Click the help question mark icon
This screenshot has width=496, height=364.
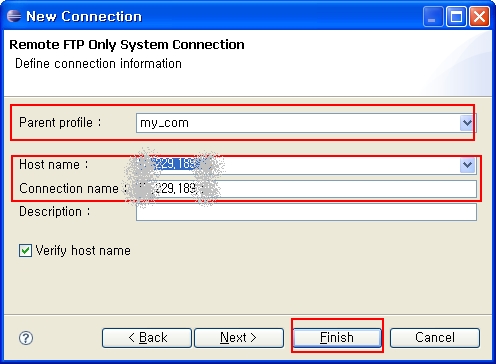(26, 338)
